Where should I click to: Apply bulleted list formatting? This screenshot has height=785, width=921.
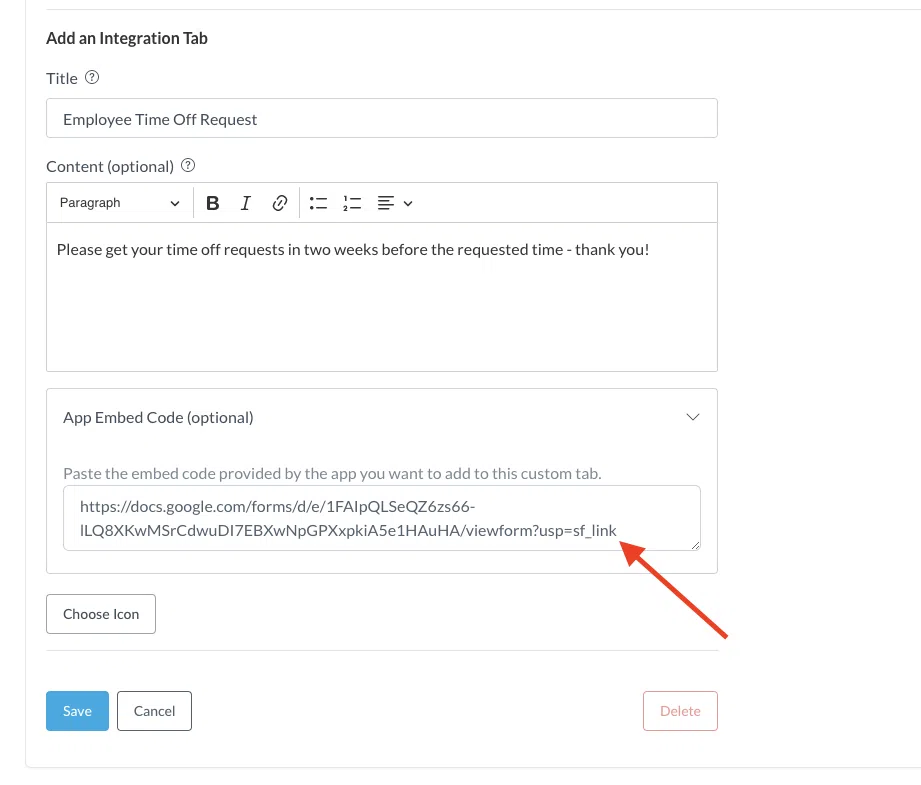(x=318, y=203)
